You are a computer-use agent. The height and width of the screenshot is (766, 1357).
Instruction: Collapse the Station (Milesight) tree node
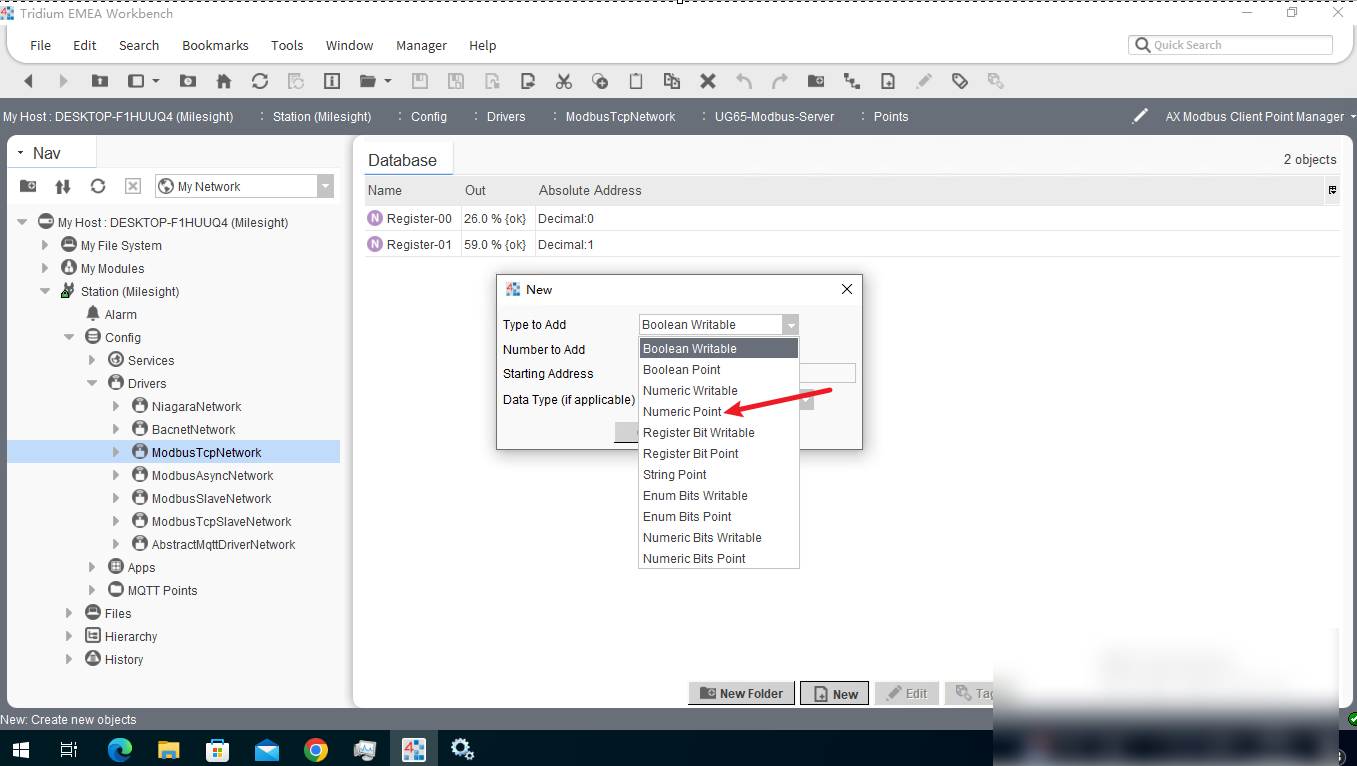tap(45, 291)
